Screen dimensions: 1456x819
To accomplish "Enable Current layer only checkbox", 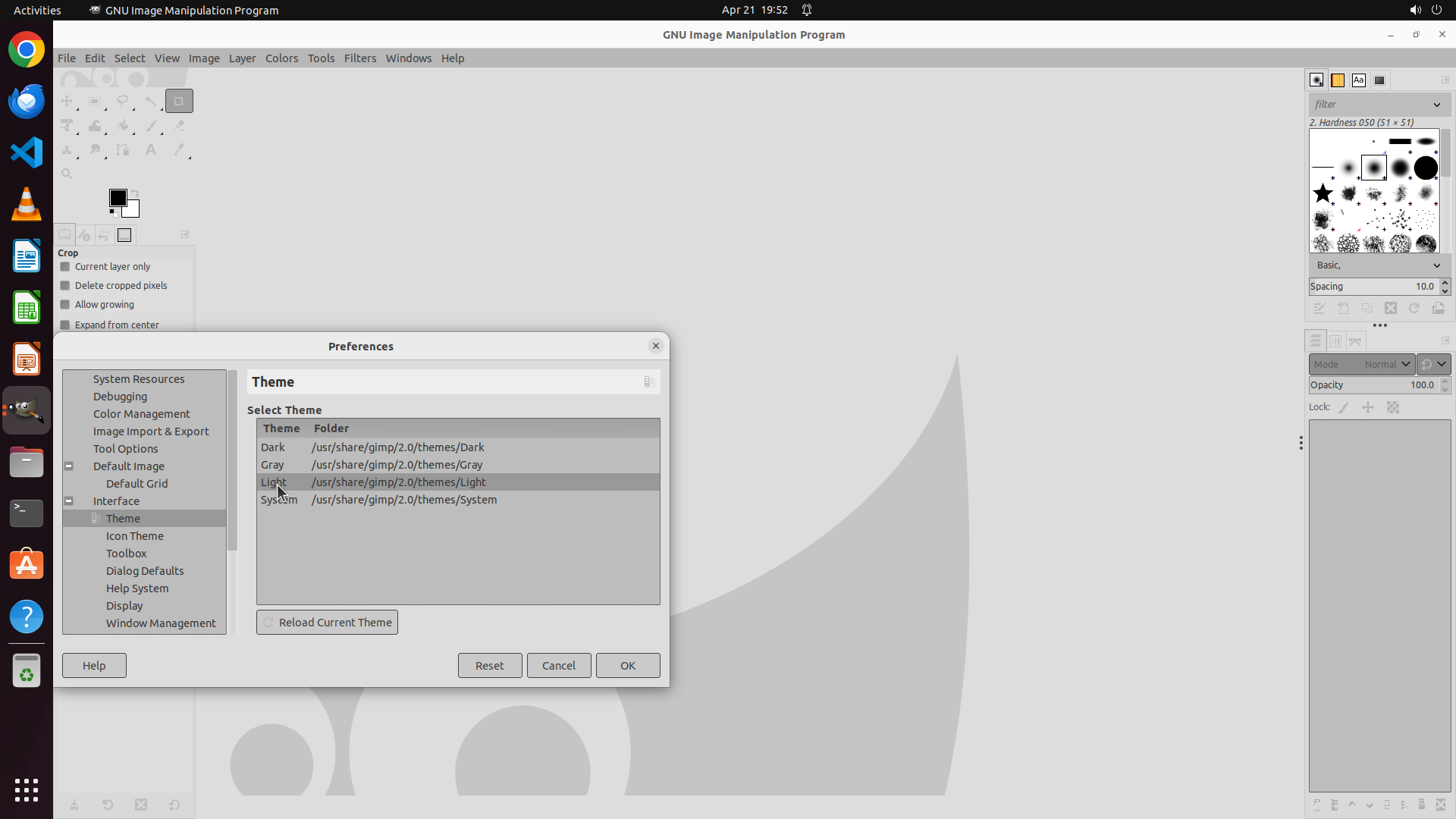I will [x=65, y=267].
